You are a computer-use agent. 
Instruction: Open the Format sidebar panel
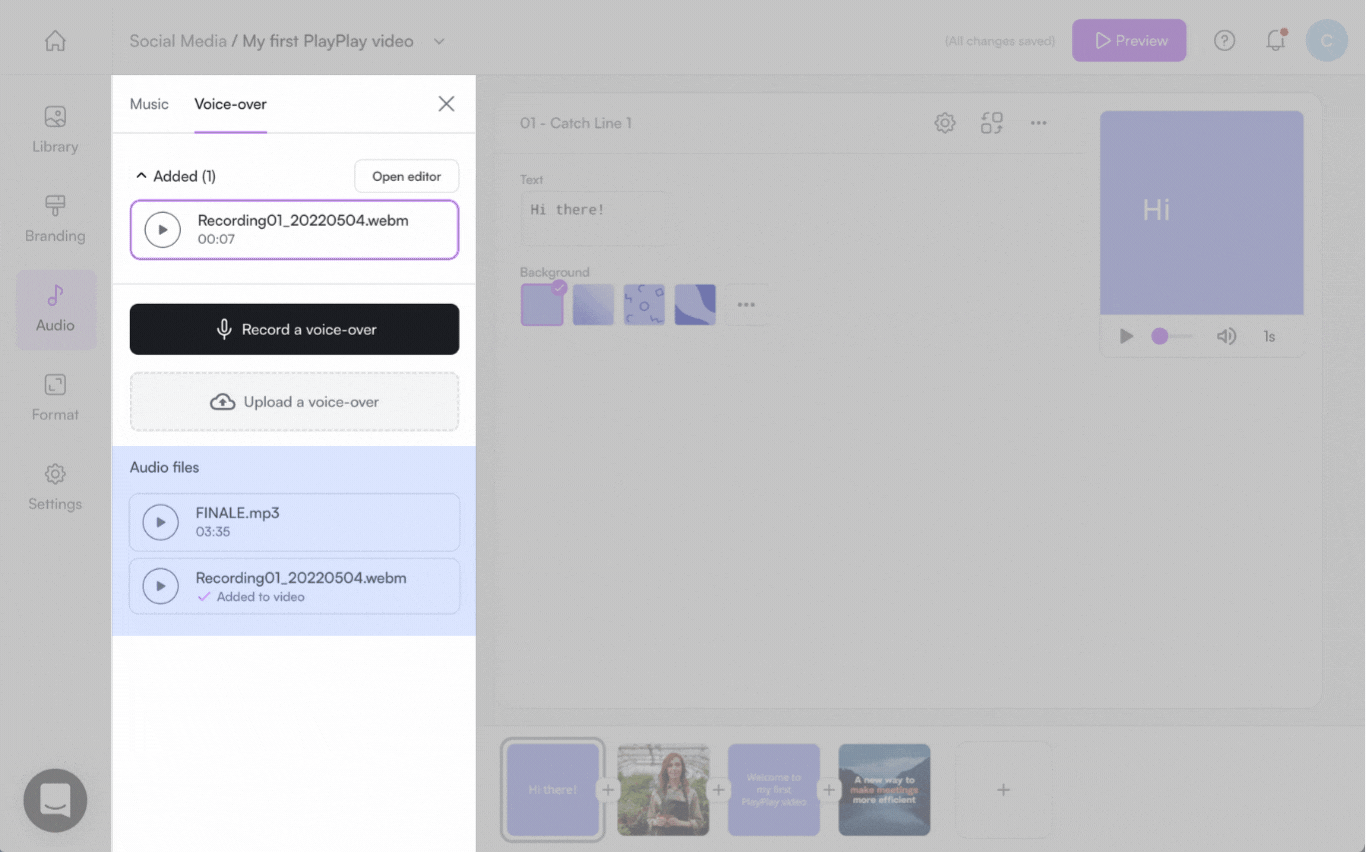tap(55, 397)
